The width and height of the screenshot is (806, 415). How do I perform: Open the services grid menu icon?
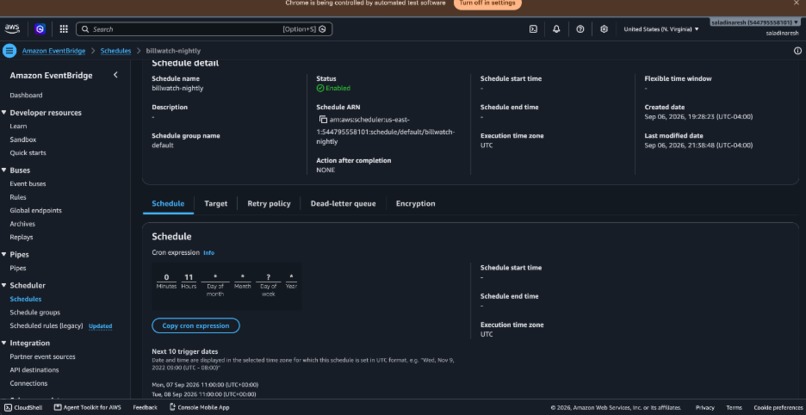click(x=64, y=29)
